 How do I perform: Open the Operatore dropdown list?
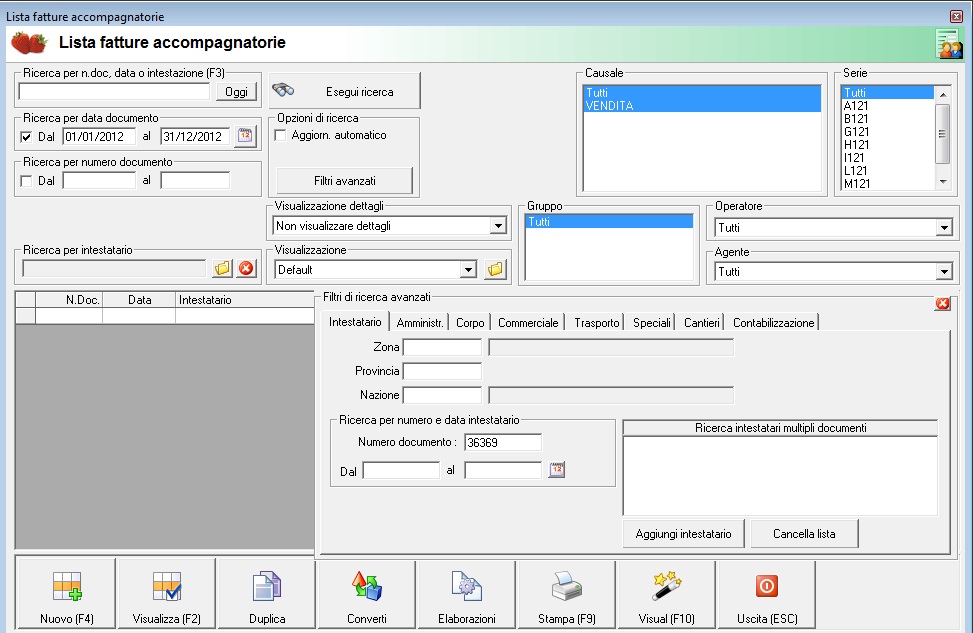coord(943,228)
